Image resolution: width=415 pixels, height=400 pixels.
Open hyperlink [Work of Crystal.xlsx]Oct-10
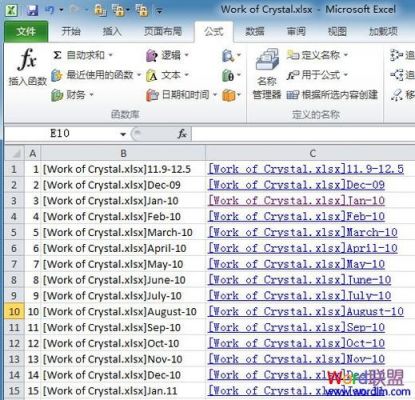[x=296, y=343]
